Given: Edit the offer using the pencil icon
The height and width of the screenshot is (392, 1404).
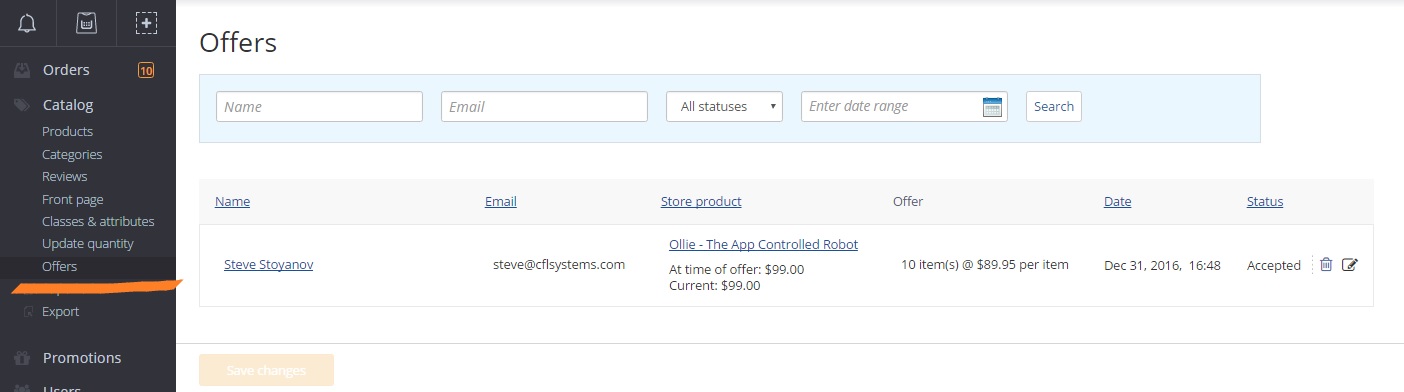Looking at the screenshot, I should point(1350,265).
